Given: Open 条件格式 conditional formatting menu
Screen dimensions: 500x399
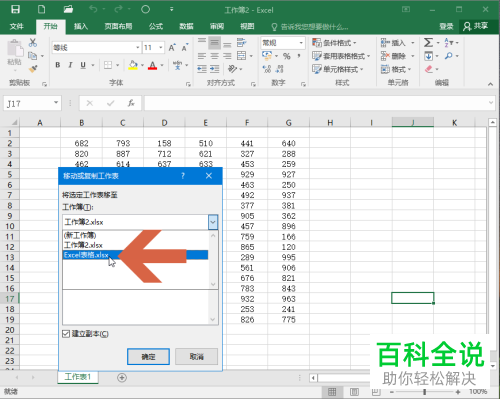Looking at the screenshot, I should tap(334, 43).
